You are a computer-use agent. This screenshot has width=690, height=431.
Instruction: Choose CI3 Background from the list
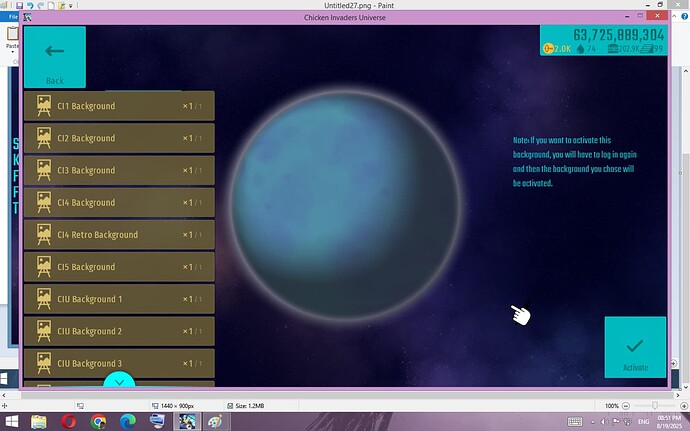[x=119, y=170]
